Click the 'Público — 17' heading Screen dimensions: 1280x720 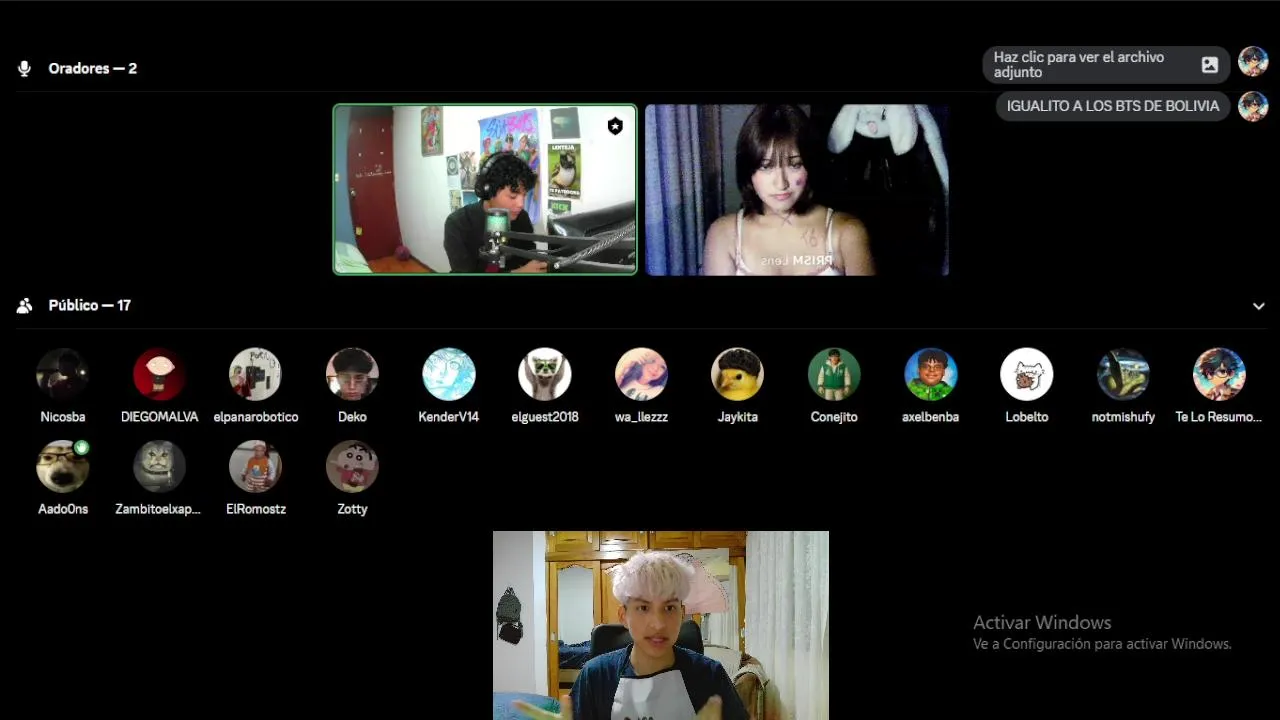pyautogui.click(x=90, y=306)
